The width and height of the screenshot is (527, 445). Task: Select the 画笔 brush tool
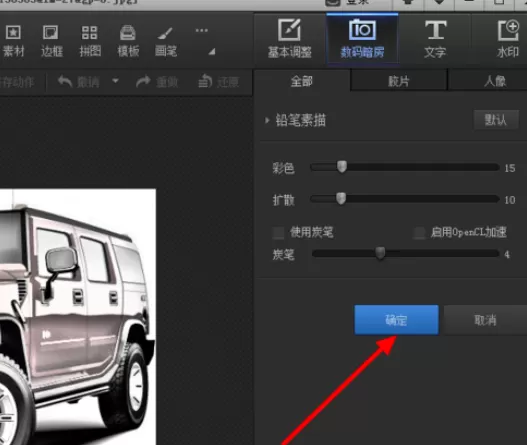click(x=166, y=41)
